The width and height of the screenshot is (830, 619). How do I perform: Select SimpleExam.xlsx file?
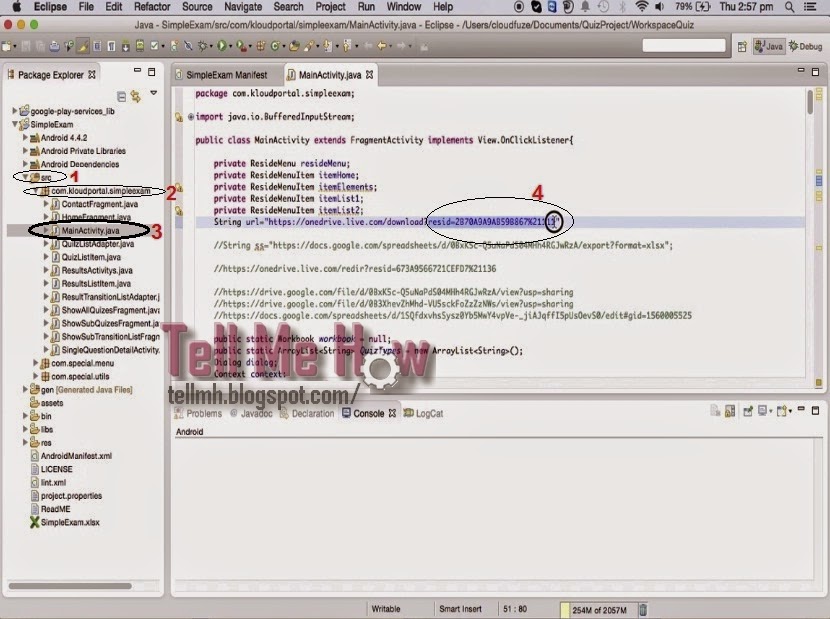coord(70,522)
